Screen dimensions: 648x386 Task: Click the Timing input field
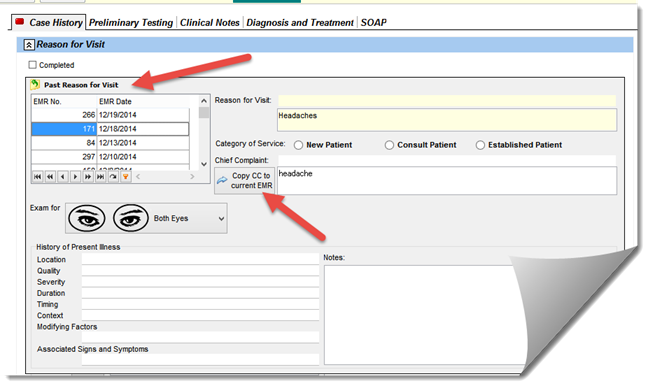coord(200,304)
